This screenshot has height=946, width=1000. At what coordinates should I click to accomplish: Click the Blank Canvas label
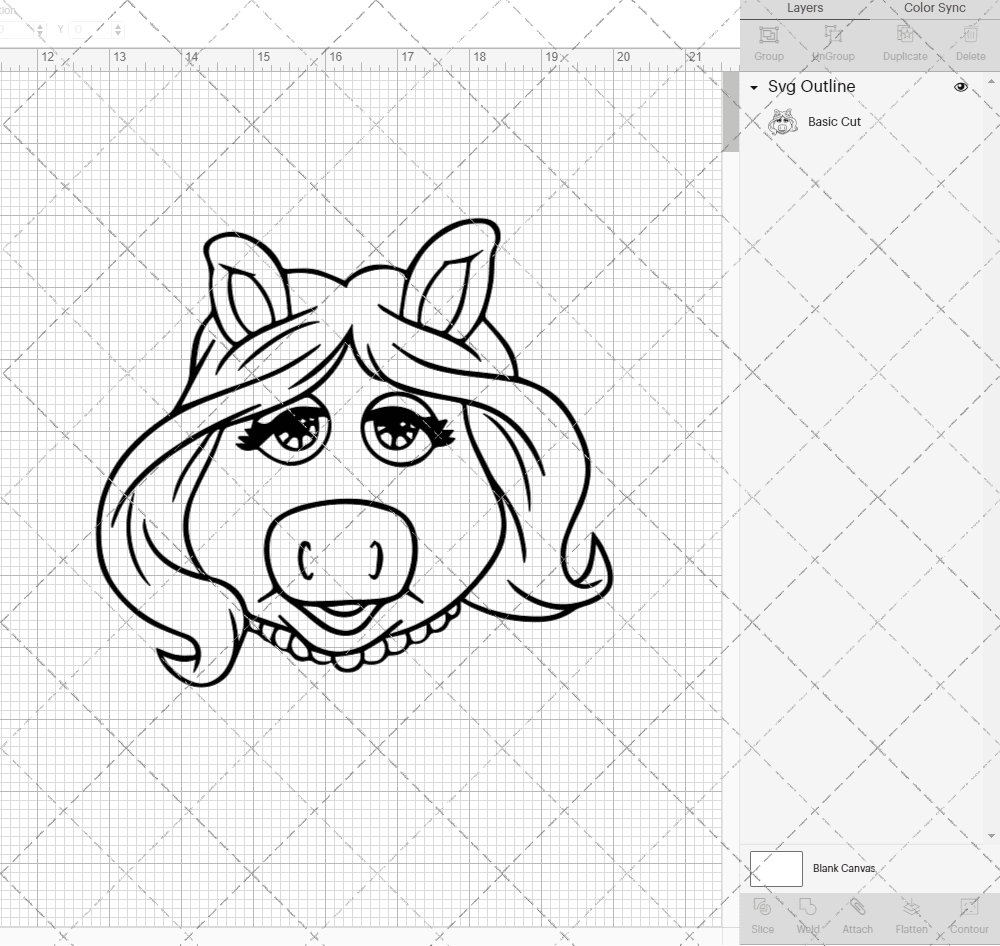point(843,868)
